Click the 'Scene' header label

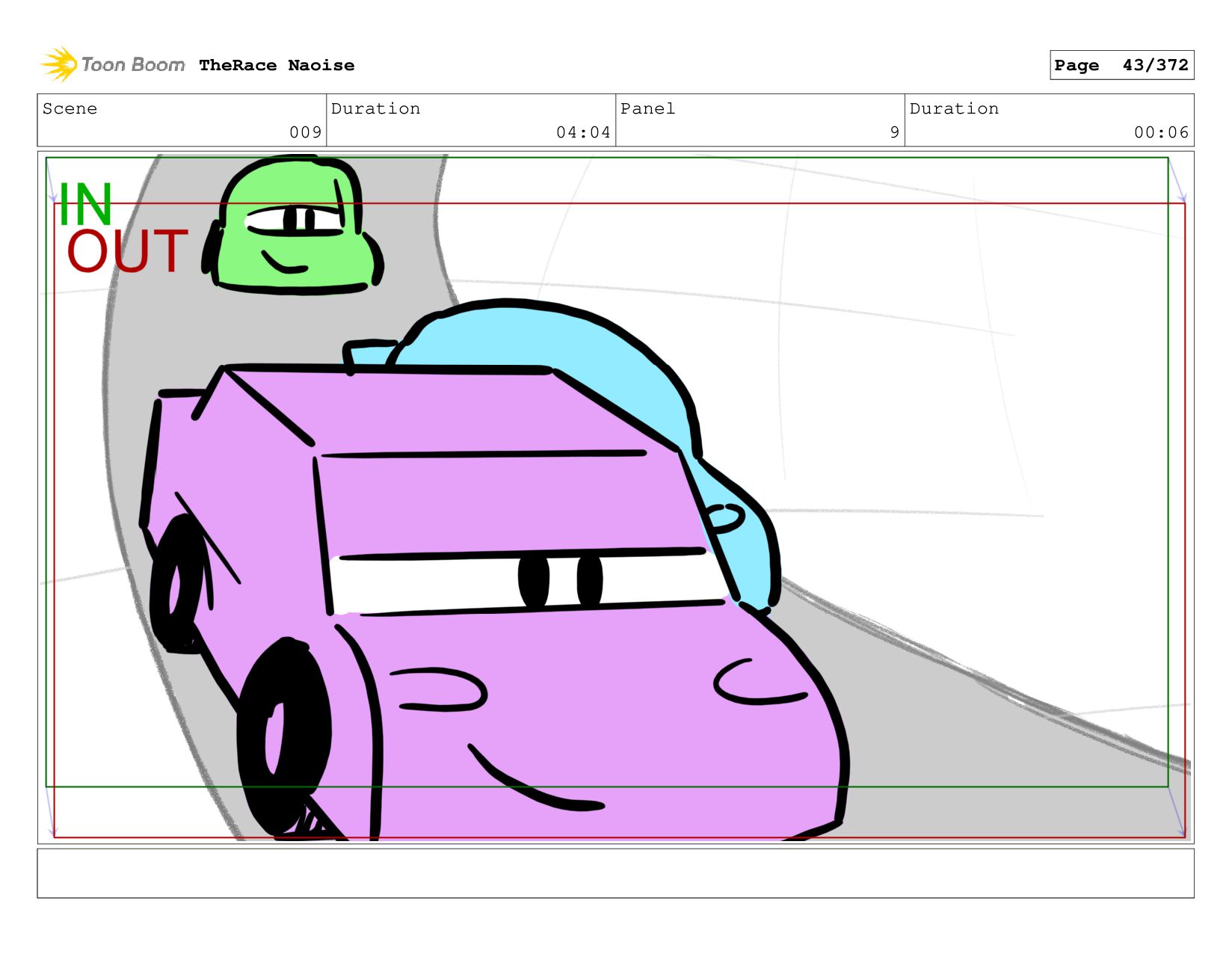pos(70,108)
